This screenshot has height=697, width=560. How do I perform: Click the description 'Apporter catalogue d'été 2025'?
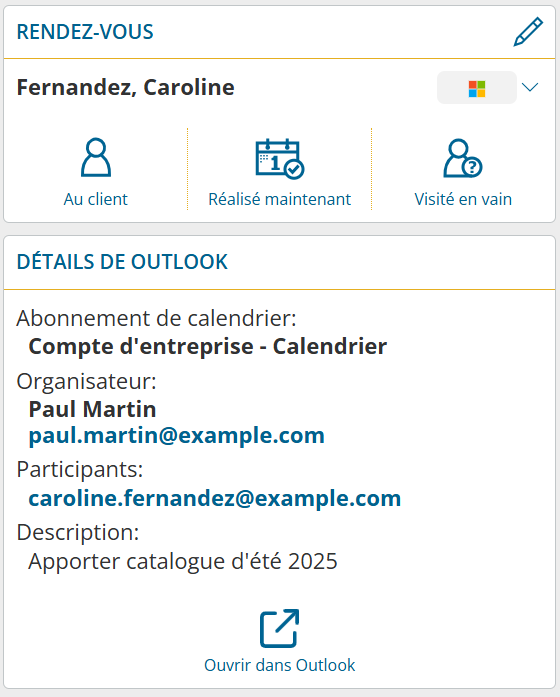[183, 561]
